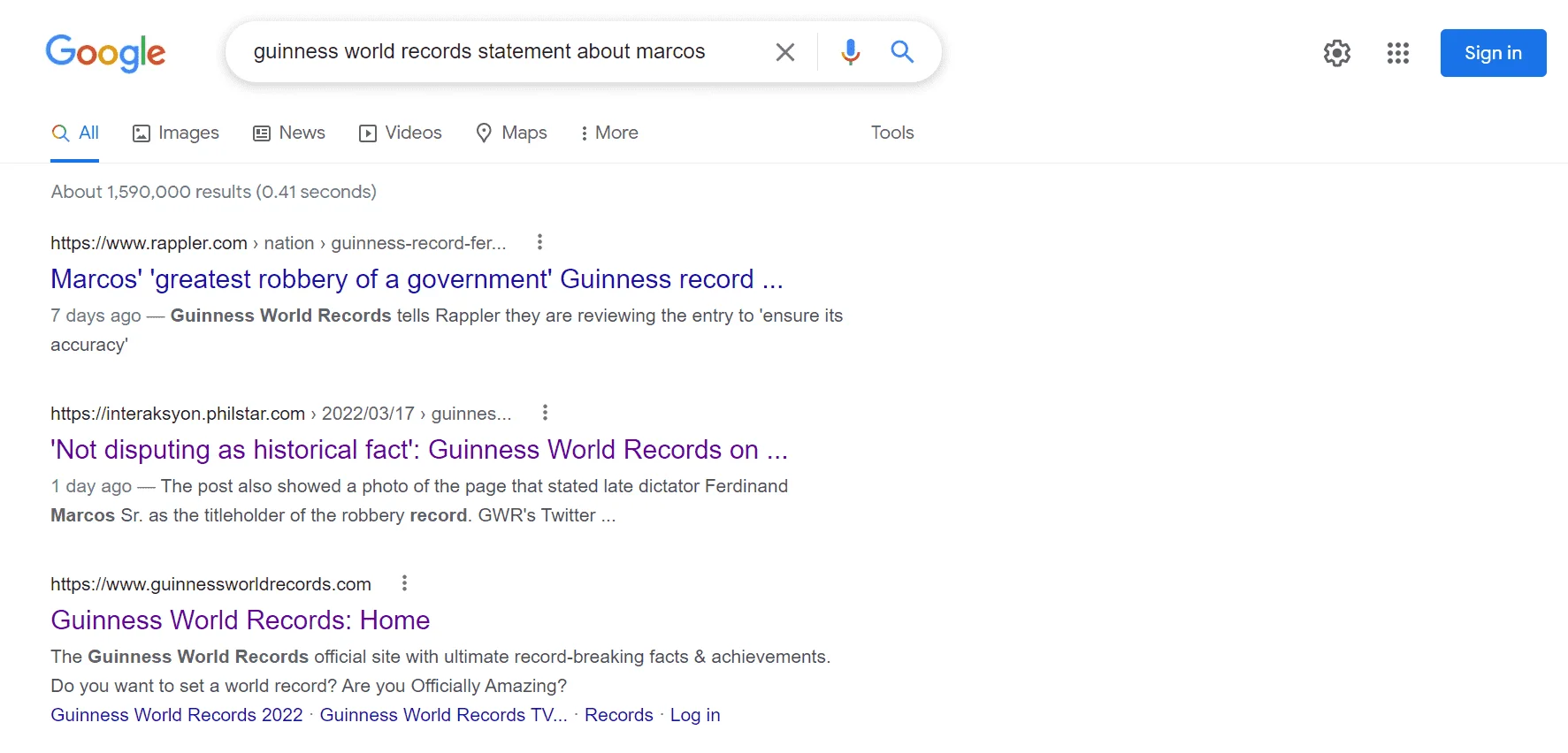Screen dimensions: 1568x753
Task: Open the Log in sitelink
Action: (695, 715)
